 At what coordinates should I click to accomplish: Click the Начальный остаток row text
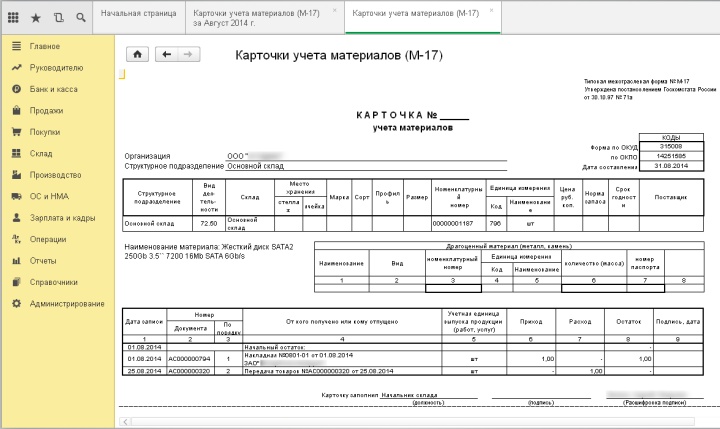tap(275, 347)
